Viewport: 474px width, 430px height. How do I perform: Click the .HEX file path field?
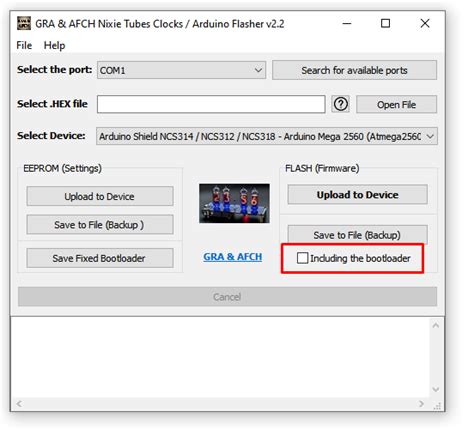click(211, 104)
